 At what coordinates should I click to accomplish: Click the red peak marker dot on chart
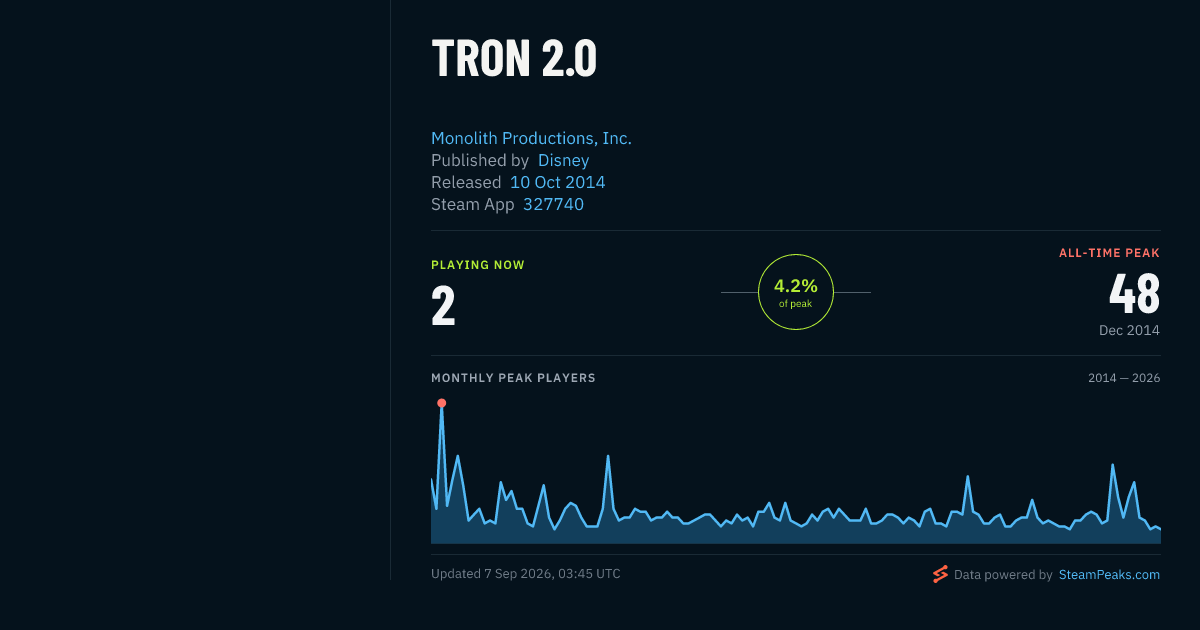pyautogui.click(x=441, y=403)
